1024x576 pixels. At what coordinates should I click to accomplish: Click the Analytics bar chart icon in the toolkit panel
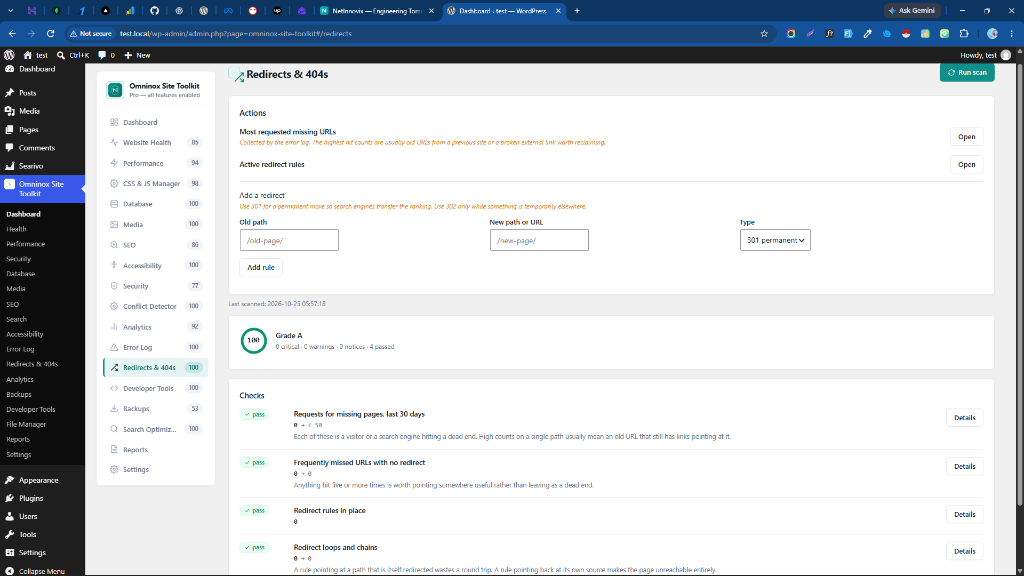point(114,327)
